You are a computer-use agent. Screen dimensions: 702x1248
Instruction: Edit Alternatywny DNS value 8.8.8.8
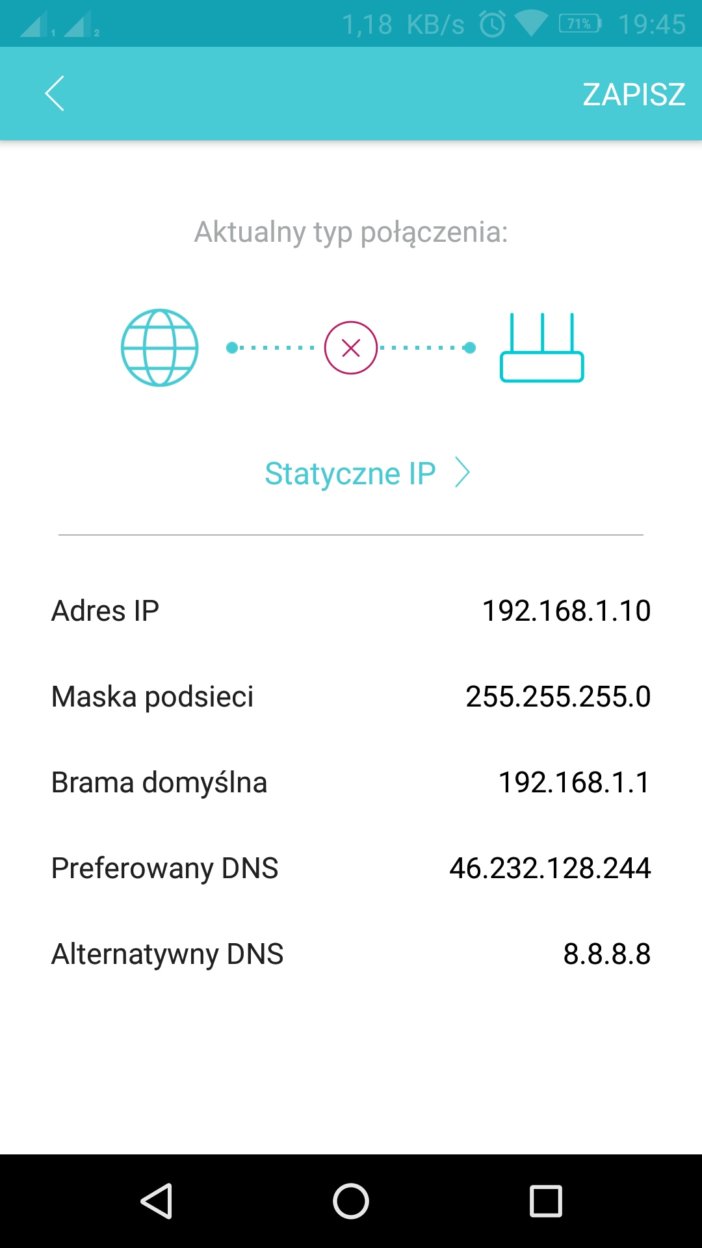(x=607, y=954)
